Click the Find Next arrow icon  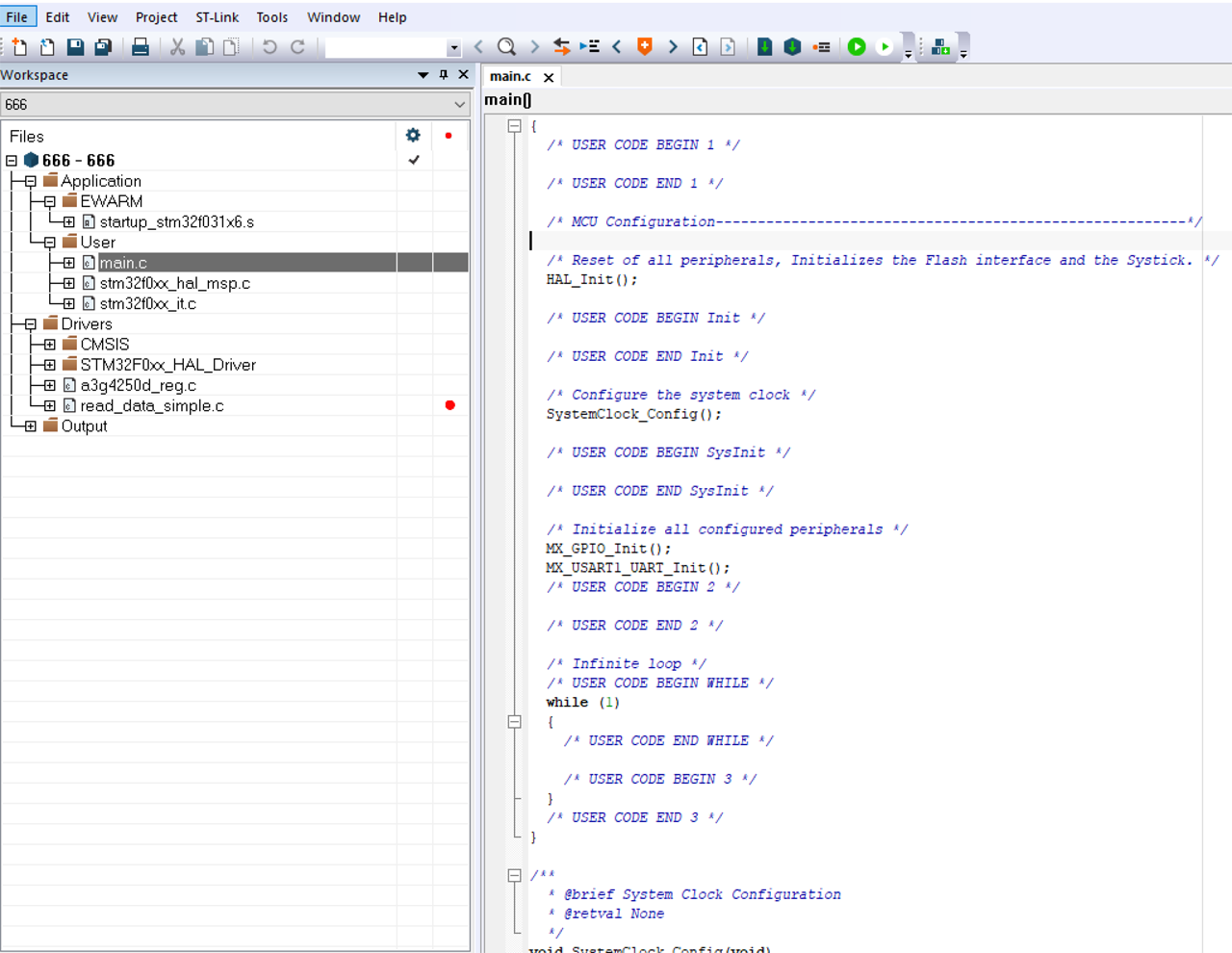[x=535, y=46]
